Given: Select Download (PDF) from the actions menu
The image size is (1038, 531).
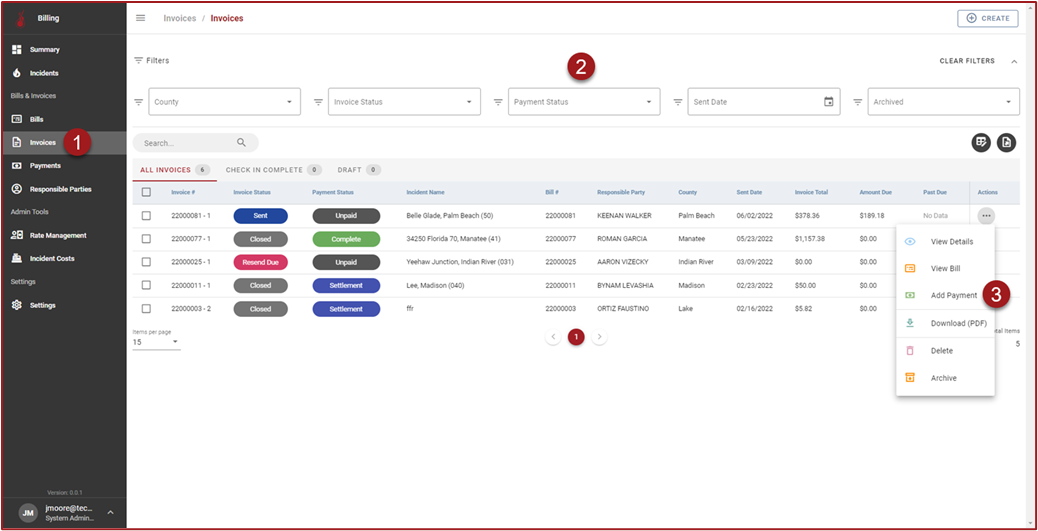Looking at the screenshot, I should 961,323.
